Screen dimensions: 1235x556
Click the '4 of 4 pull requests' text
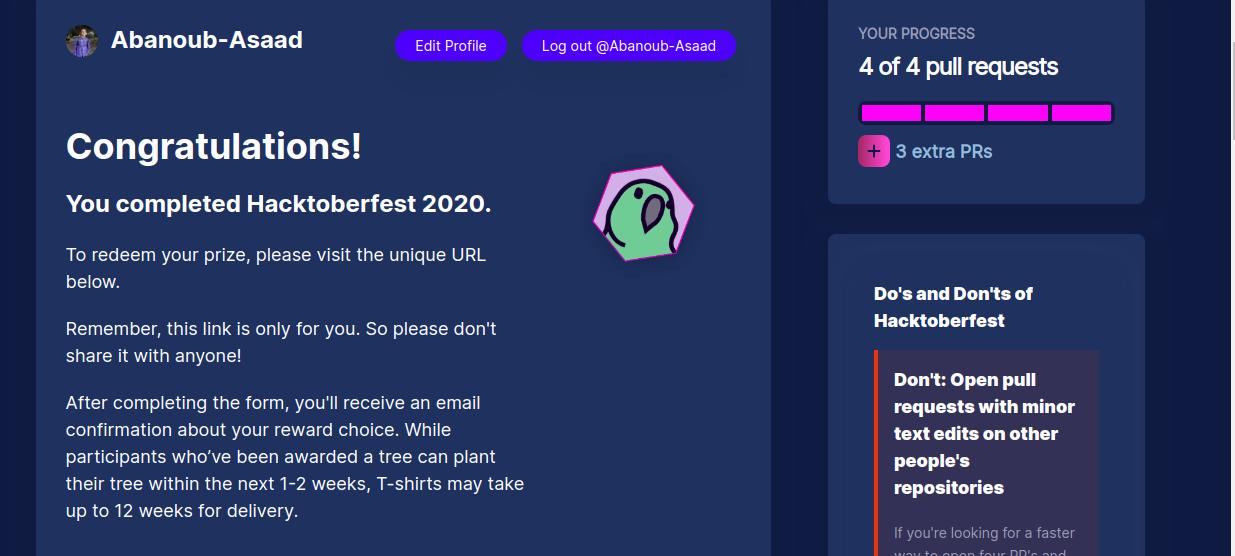point(958,67)
